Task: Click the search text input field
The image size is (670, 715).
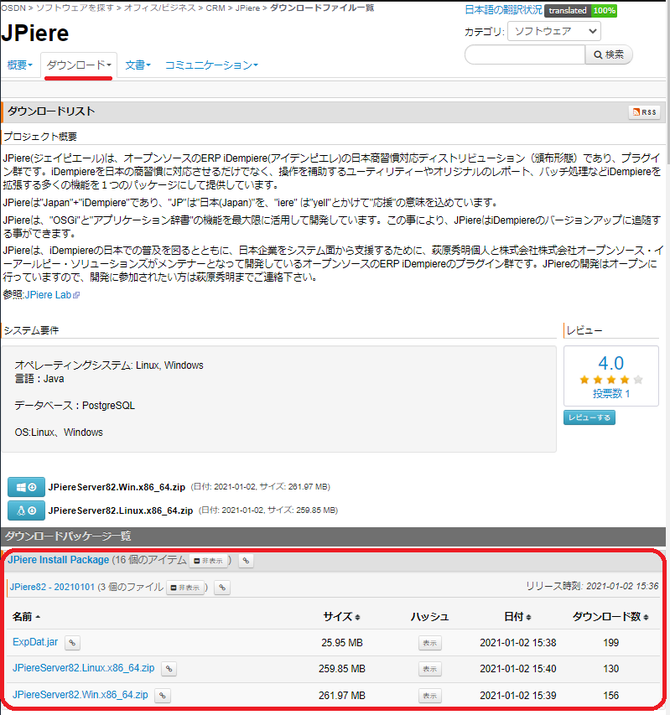Action: point(525,55)
